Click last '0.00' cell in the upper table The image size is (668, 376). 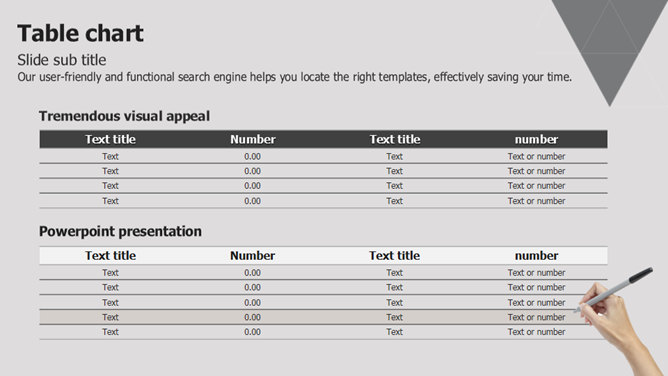click(253, 201)
